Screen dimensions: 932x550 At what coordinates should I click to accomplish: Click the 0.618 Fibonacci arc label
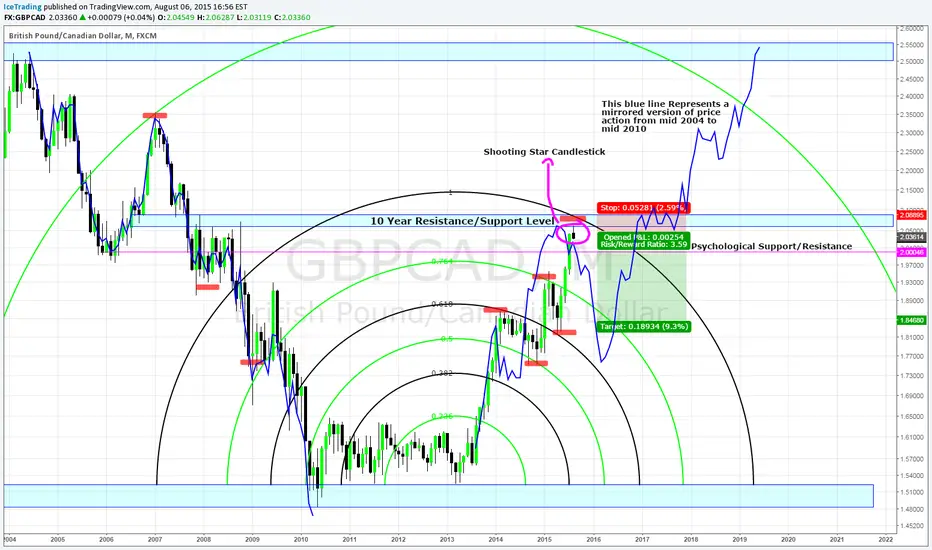click(442, 304)
